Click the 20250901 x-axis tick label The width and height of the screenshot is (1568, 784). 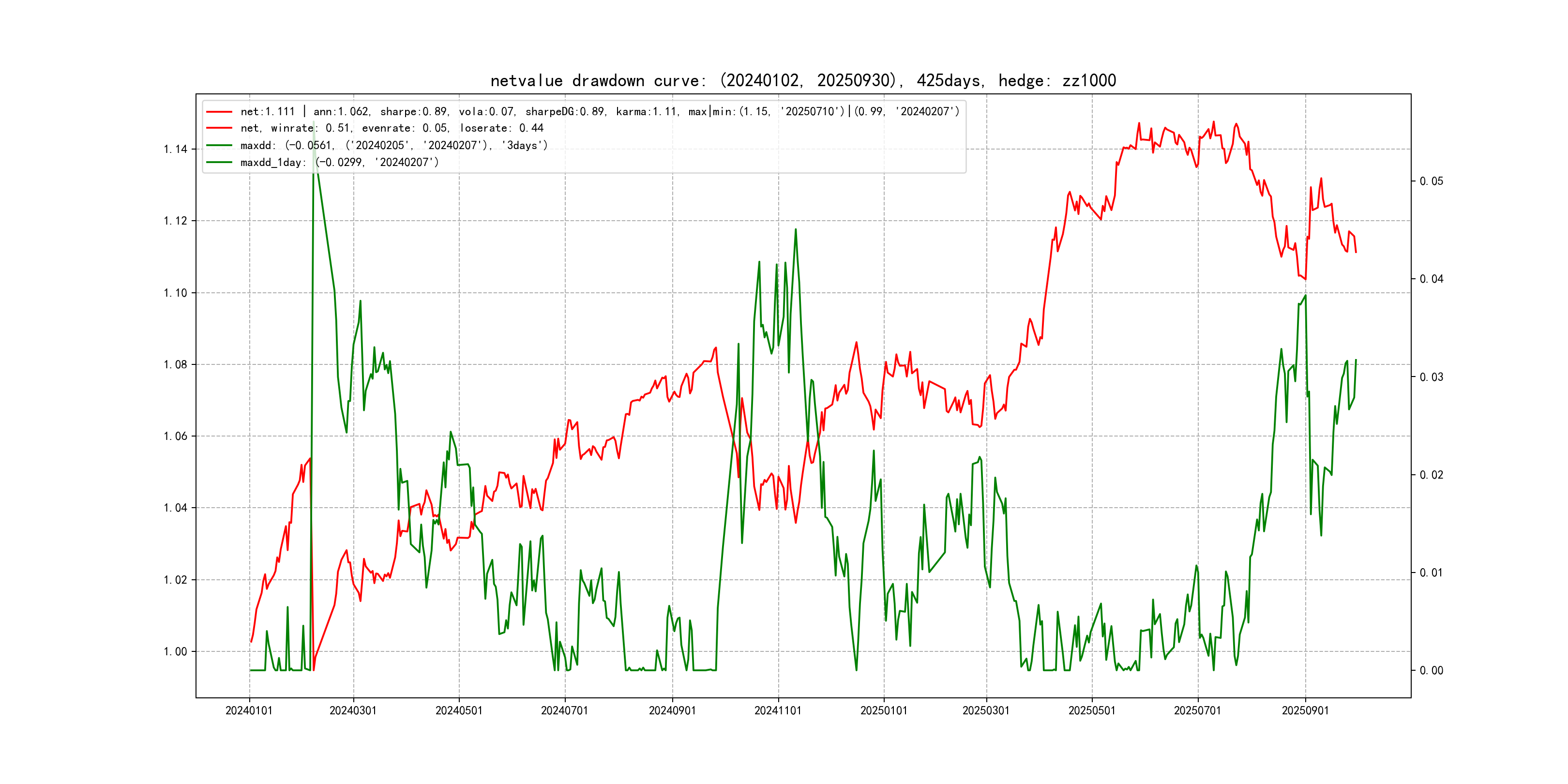click(1305, 711)
